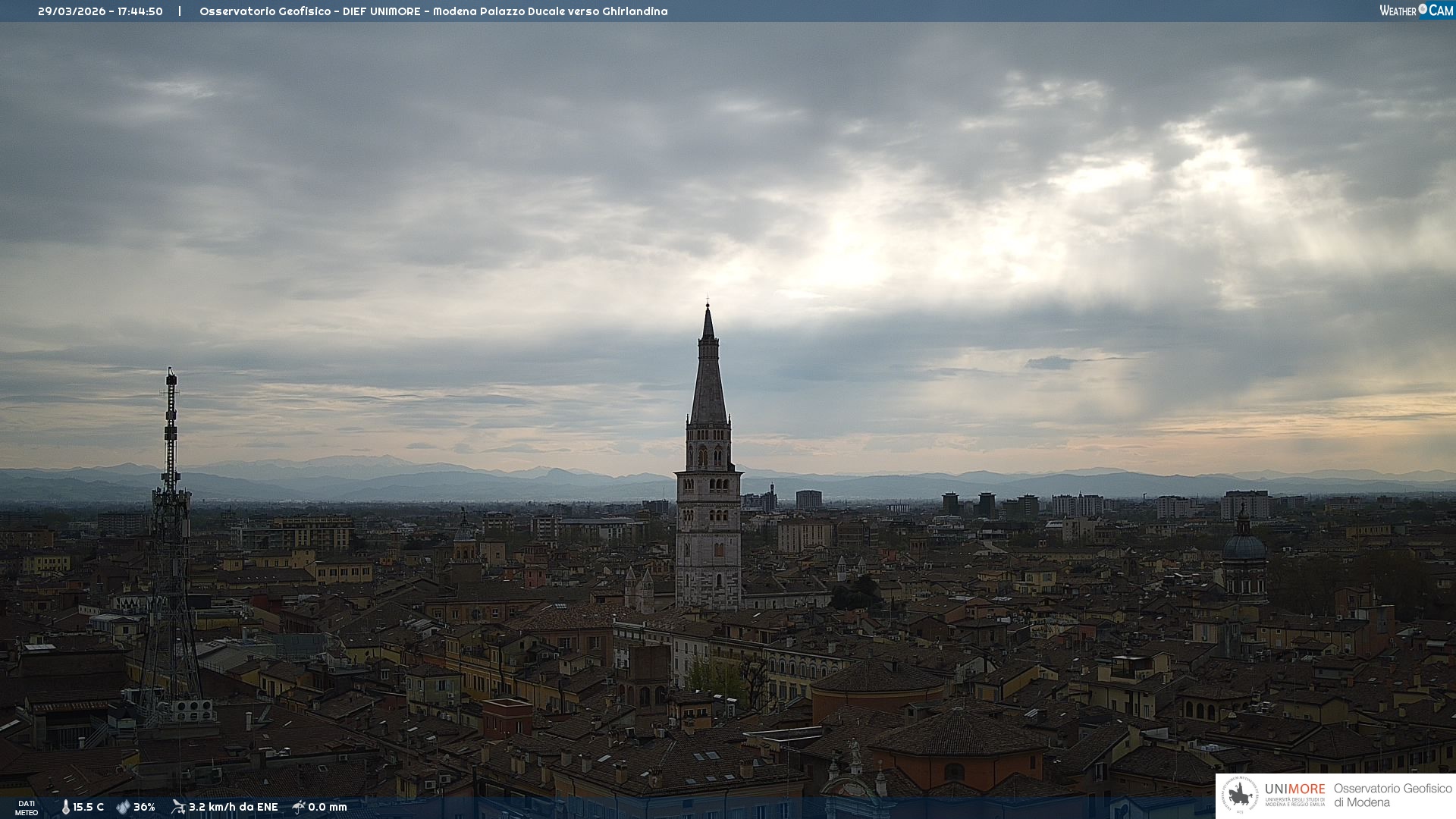The height and width of the screenshot is (819, 1456).
Task: Click the lattice antenna tower top
Action: tap(171, 379)
